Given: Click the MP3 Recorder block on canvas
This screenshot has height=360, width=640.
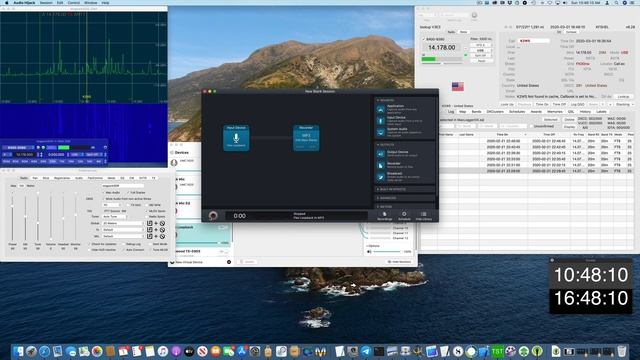Looking at the screenshot, I should tap(306, 138).
